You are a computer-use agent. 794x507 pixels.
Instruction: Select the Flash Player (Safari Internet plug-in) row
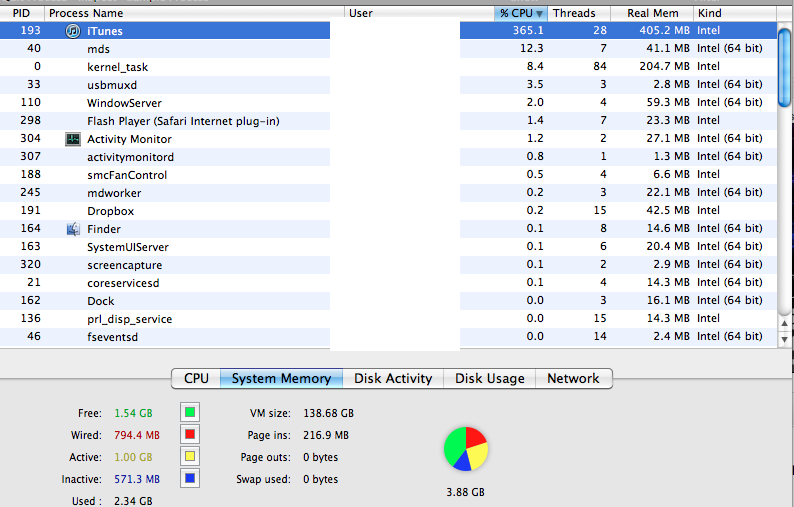click(x=388, y=121)
